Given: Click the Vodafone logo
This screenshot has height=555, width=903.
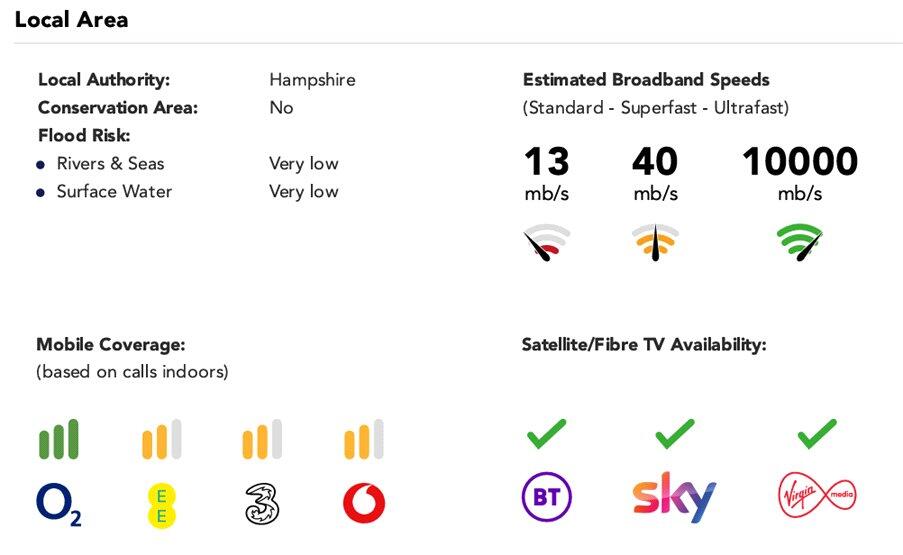Looking at the screenshot, I should click(363, 504).
